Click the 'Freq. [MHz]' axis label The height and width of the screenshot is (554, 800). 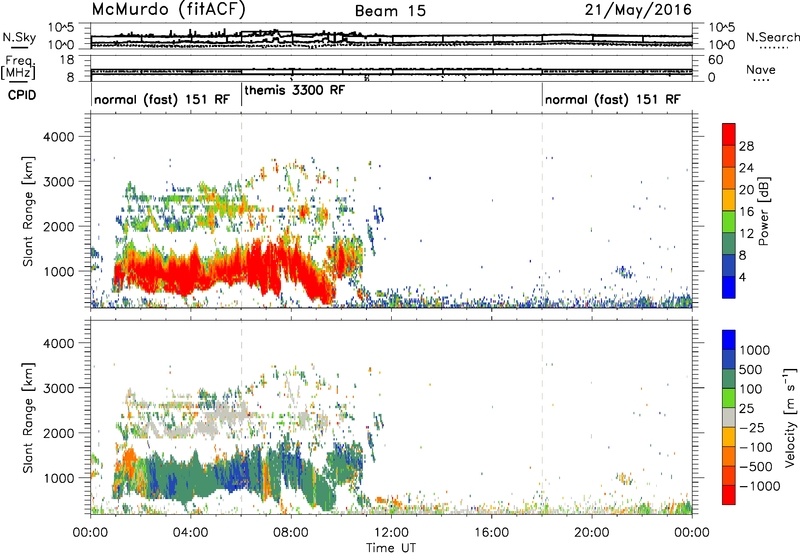[19, 67]
